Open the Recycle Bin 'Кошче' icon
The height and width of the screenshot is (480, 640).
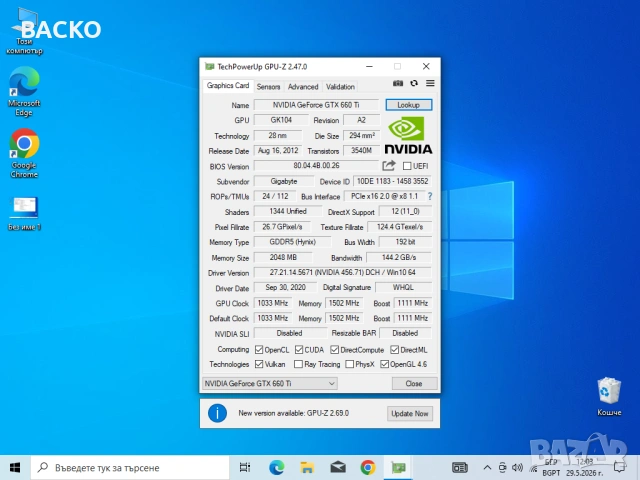click(609, 396)
